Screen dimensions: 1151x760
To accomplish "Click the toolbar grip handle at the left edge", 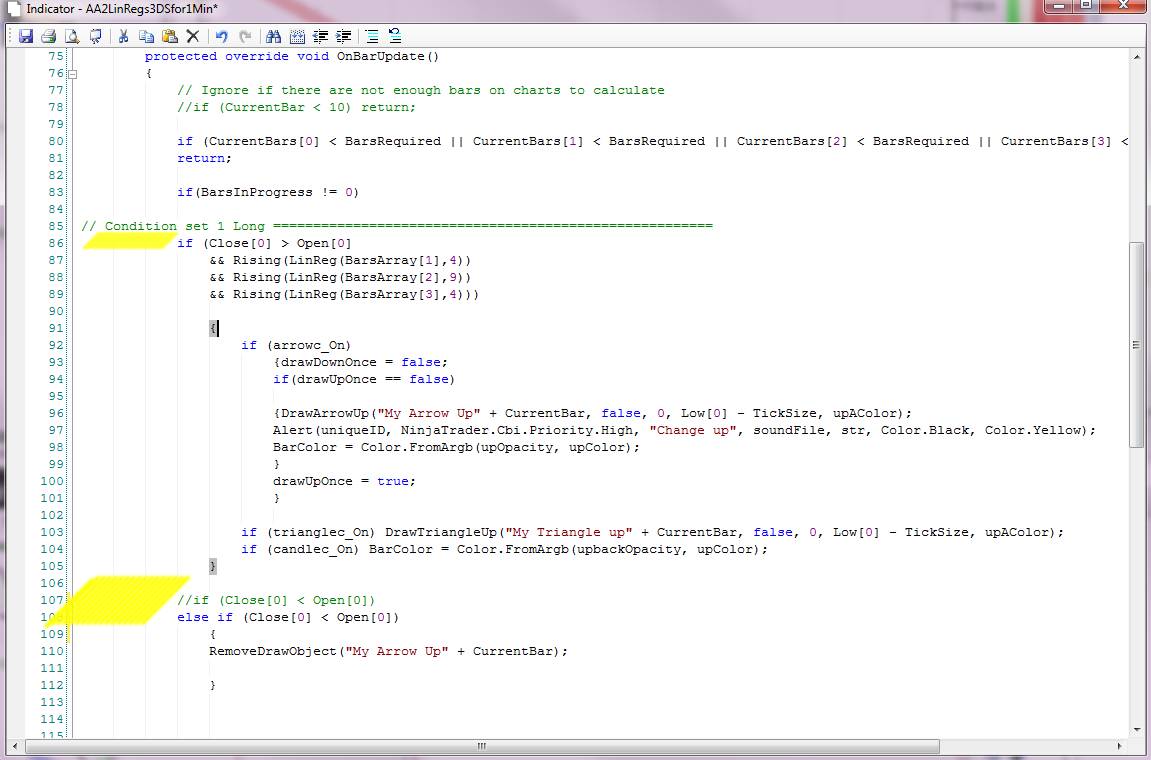I will 10,36.
